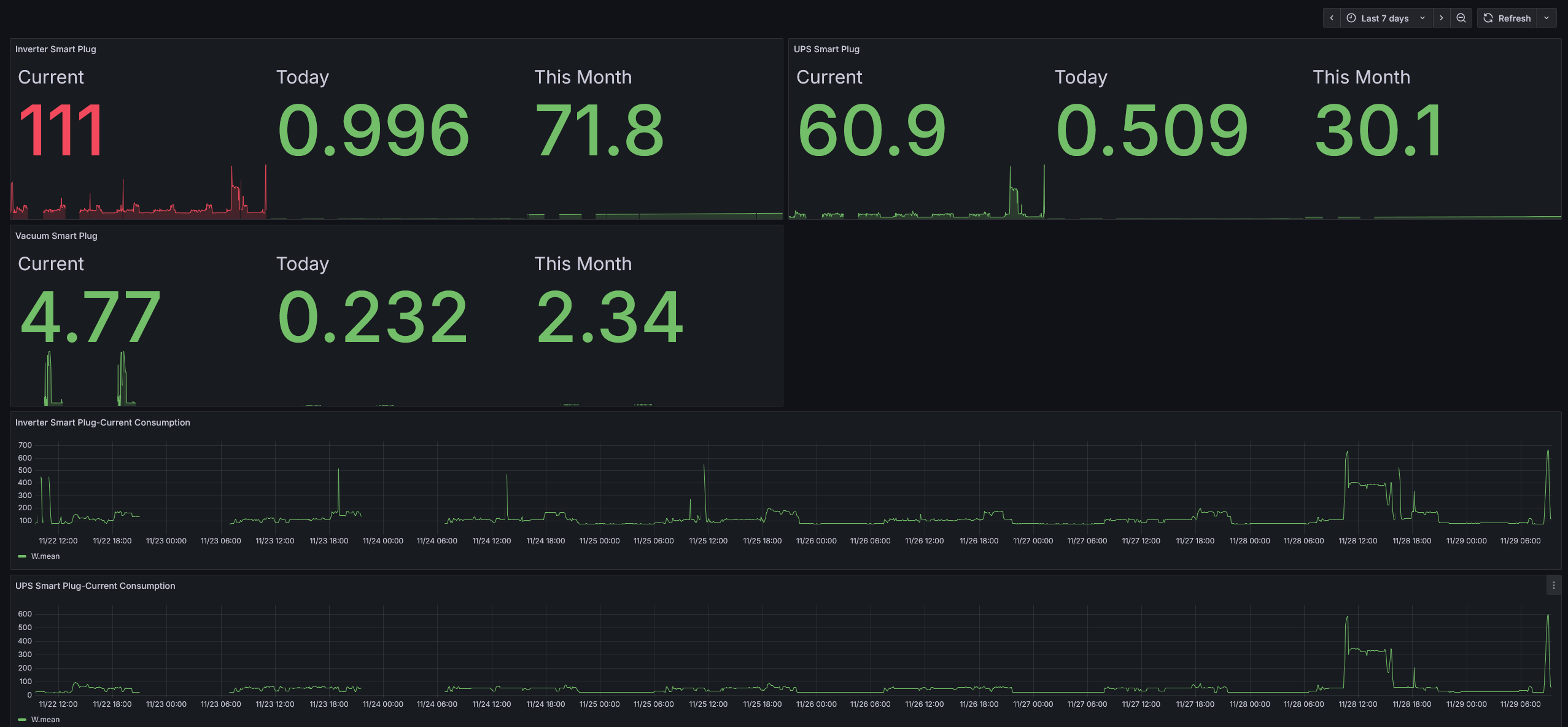Click the clock icon in time picker

pyautogui.click(x=1351, y=18)
